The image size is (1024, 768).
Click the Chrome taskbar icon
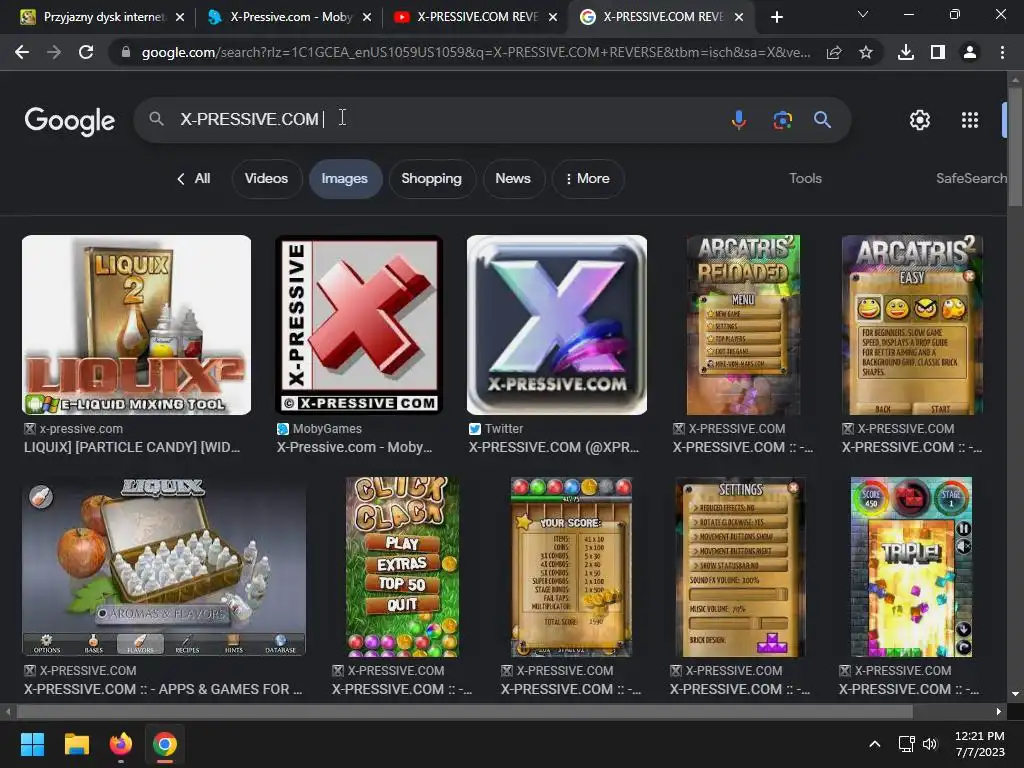coord(165,744)
